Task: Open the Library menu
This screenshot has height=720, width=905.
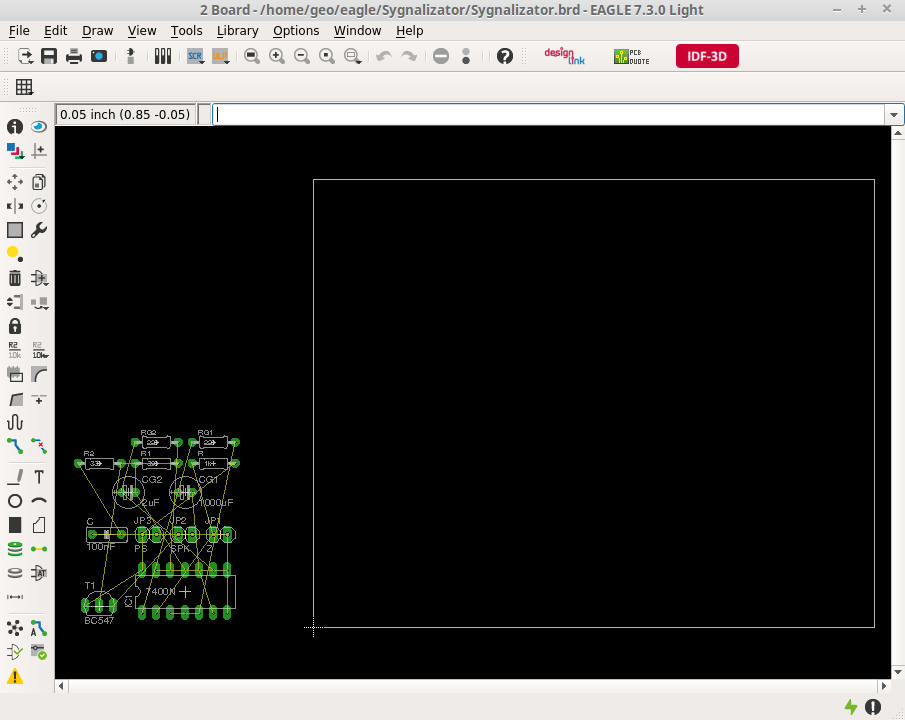Action: coord(237,30)
